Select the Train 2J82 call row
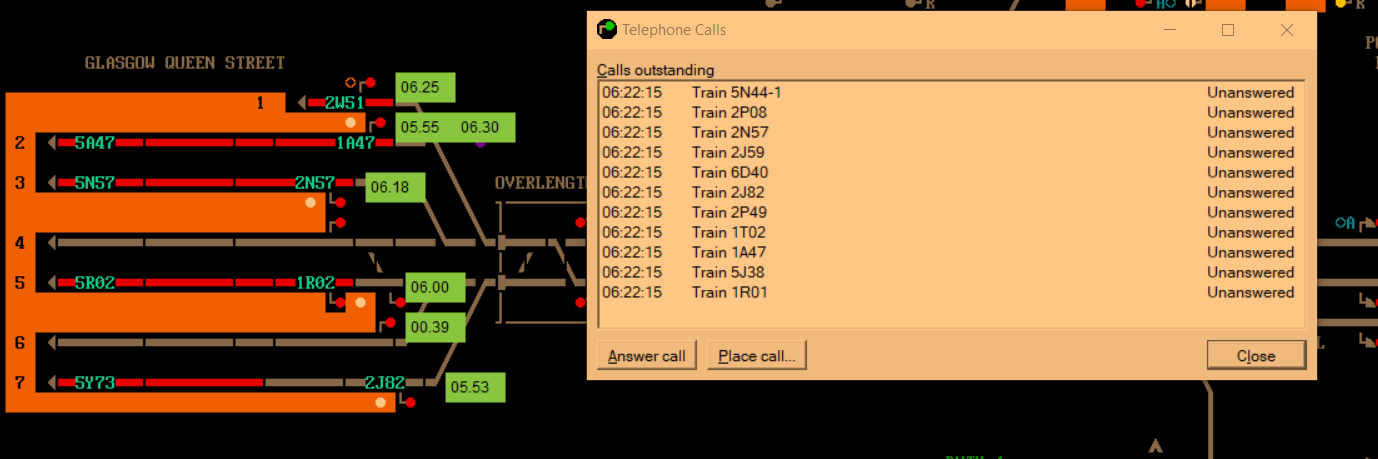 pos(950,193)
